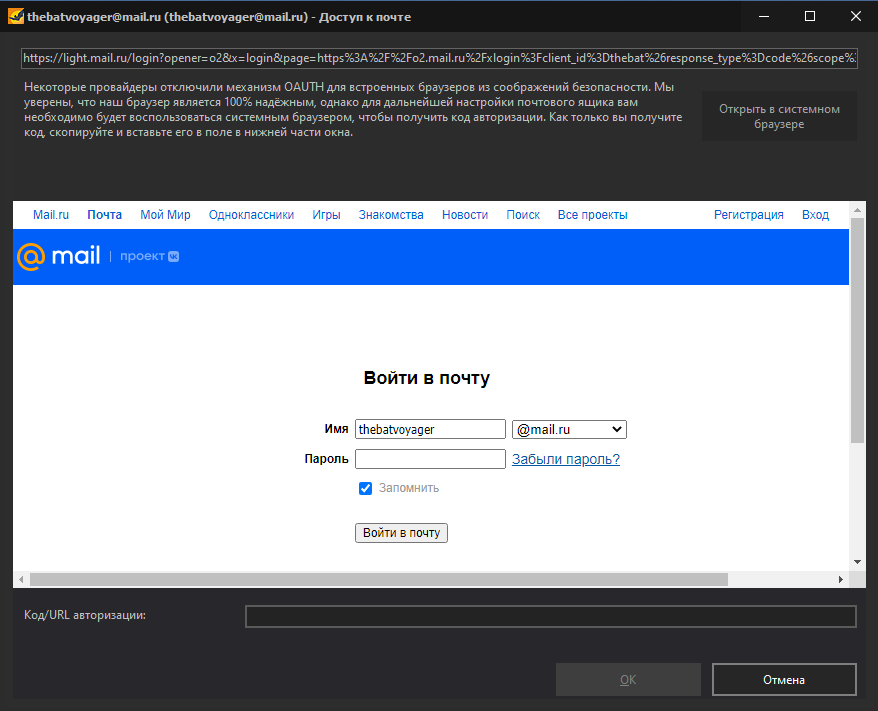Close the mail access window
The image size is (878, 711).
pyautogui.click(x=856, y=16)
